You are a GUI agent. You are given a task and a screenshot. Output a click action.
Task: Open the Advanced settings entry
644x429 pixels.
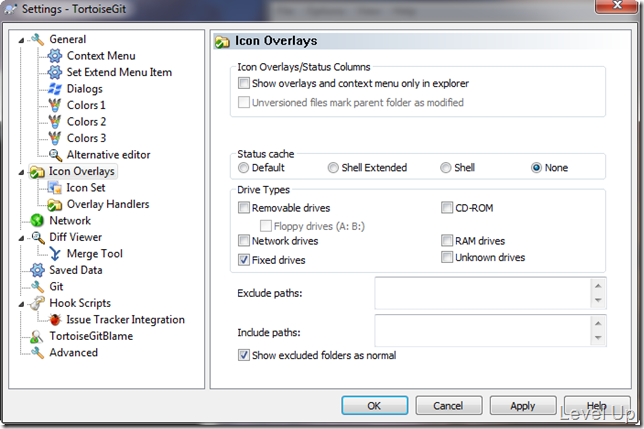(x=74, y=353)
